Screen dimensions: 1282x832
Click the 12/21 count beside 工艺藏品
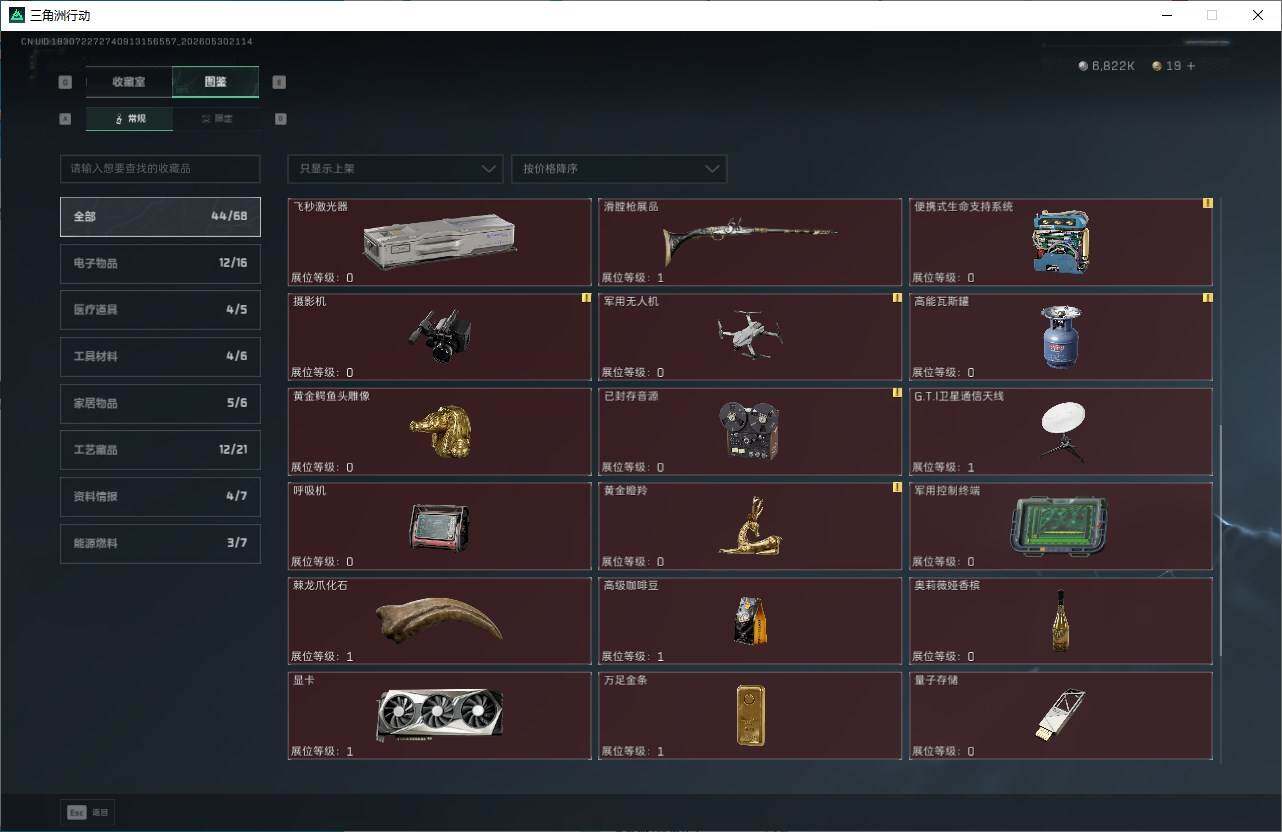pyautogui.click(x=233, y=450)
